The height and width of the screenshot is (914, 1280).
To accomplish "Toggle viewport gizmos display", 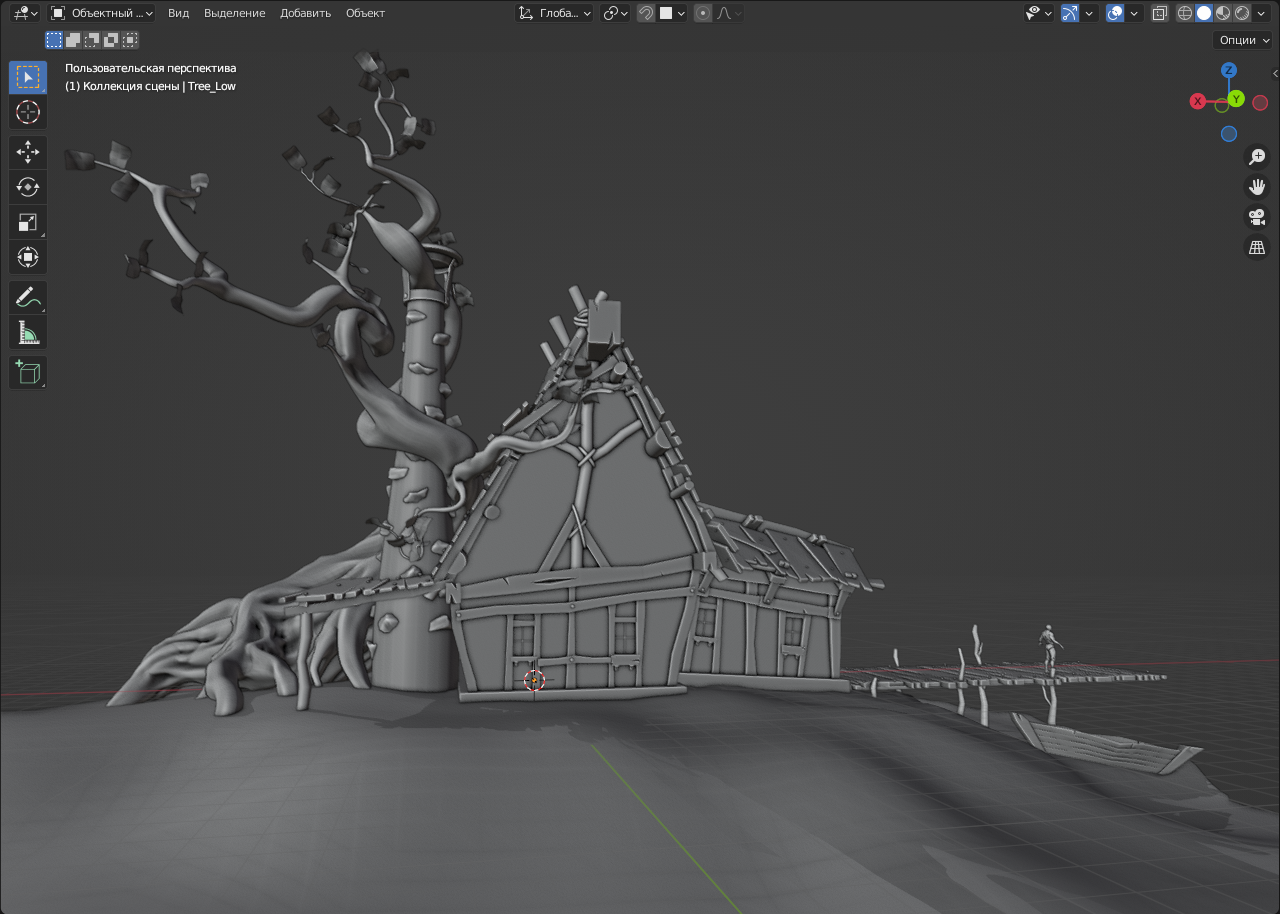I will tap(1070, 13).
